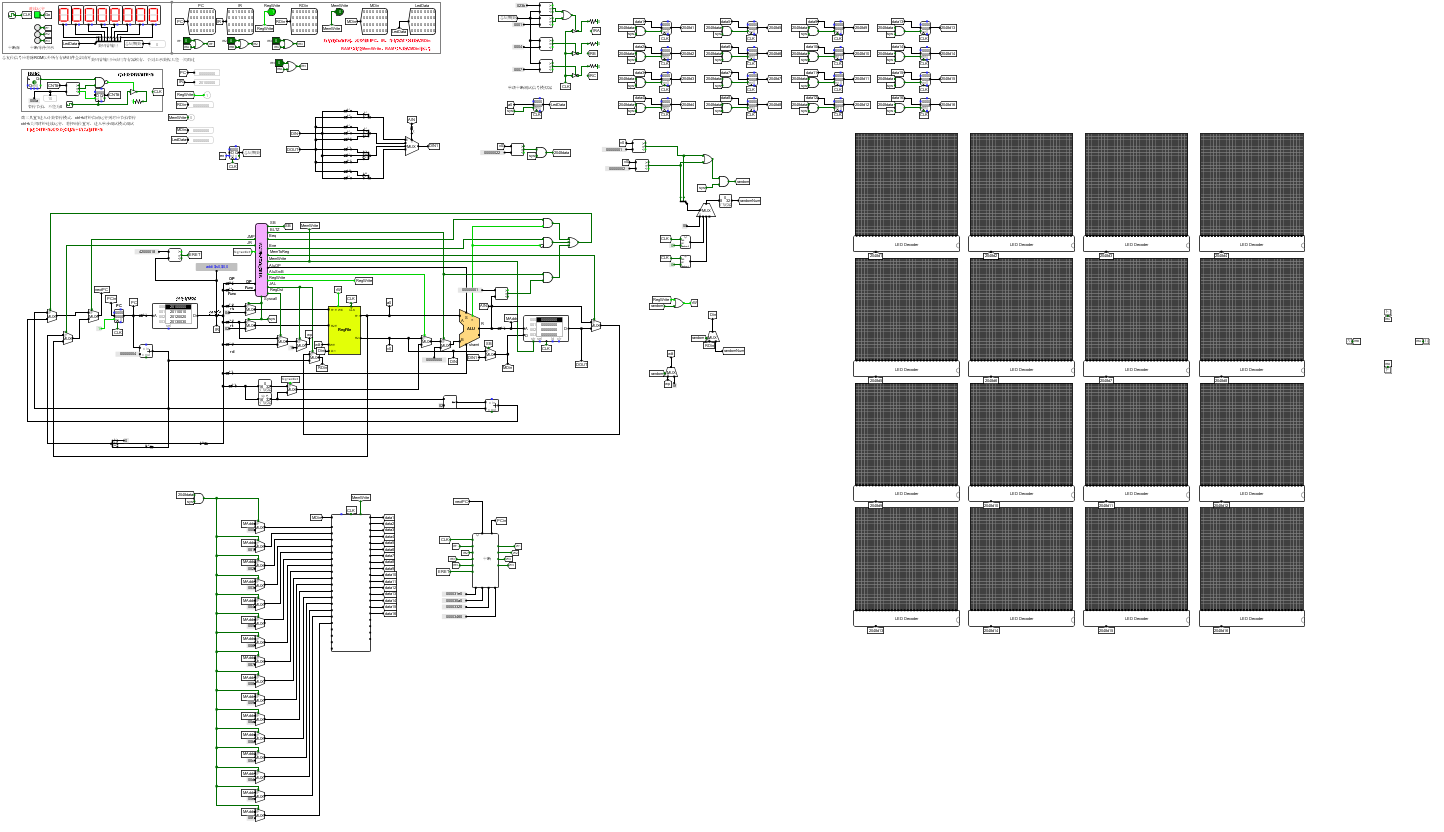
Task: Select the MemWrite tunnel above the bottom splitter block
Action: click(361, 497)
